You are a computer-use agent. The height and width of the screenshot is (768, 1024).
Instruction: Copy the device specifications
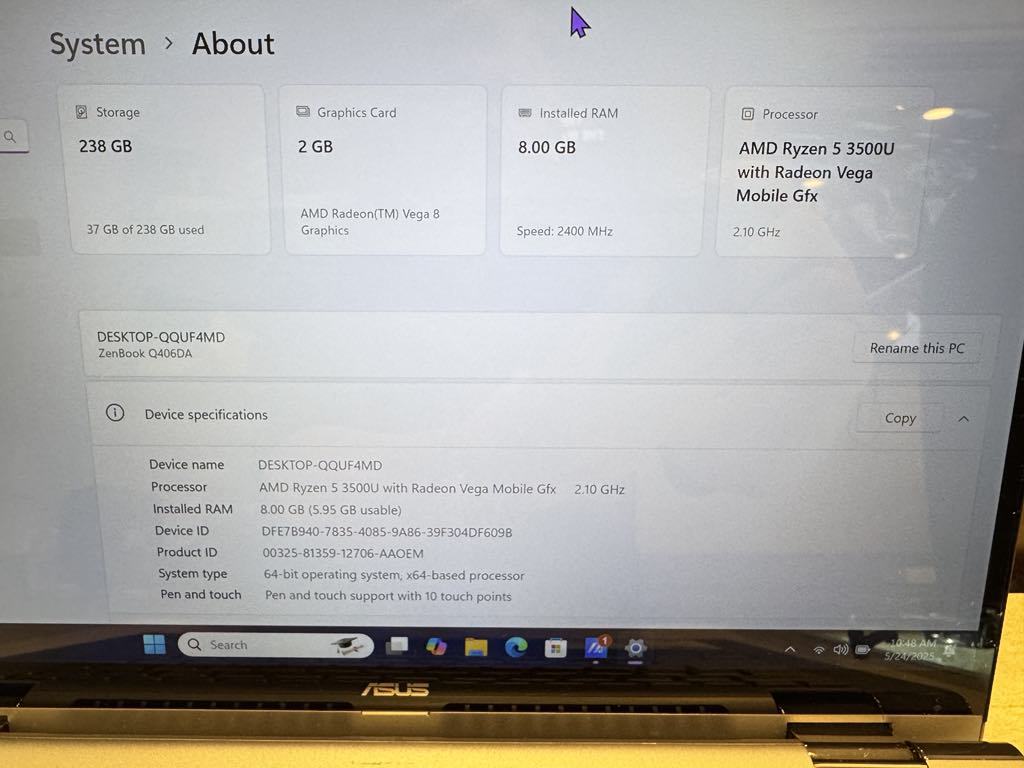click(x=900, y=418)
